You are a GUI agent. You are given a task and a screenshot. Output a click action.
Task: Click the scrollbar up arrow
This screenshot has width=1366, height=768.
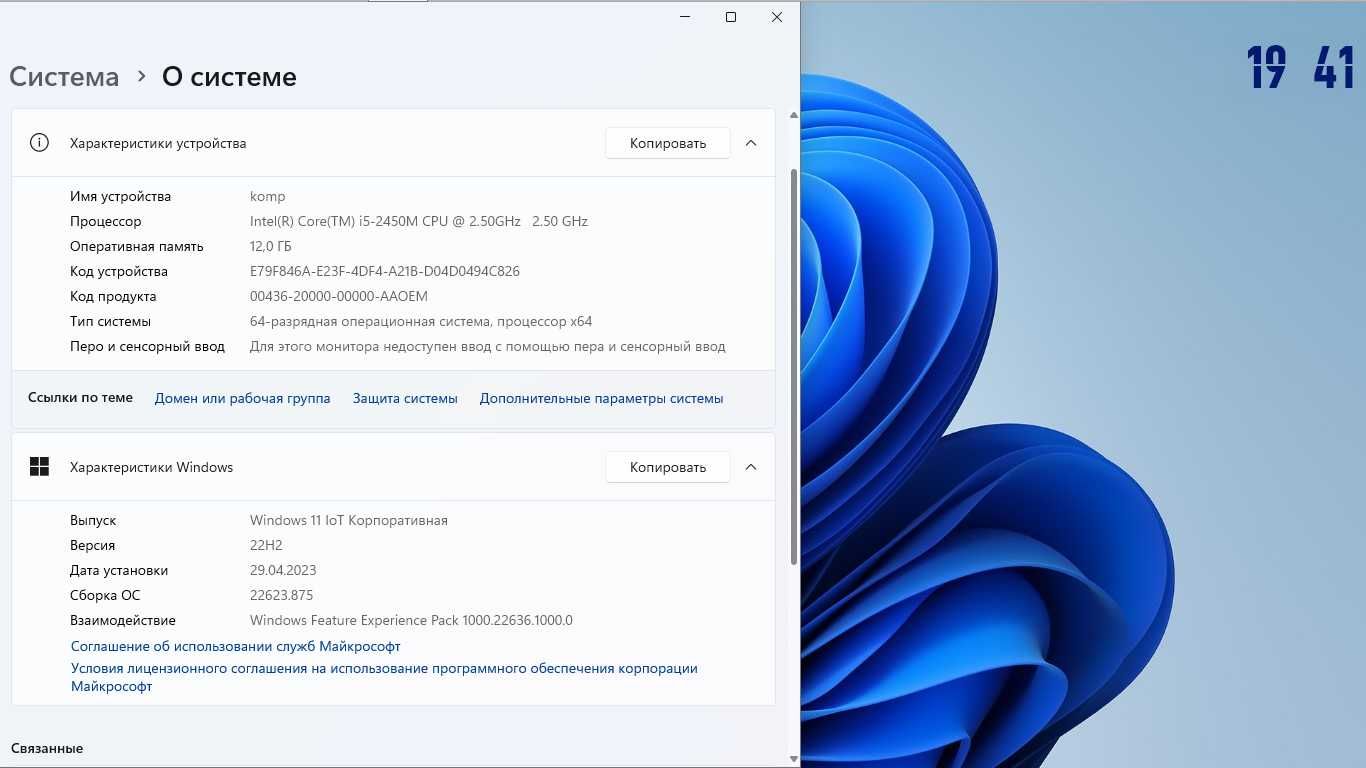pyautogui.click(x=794, y=116)
